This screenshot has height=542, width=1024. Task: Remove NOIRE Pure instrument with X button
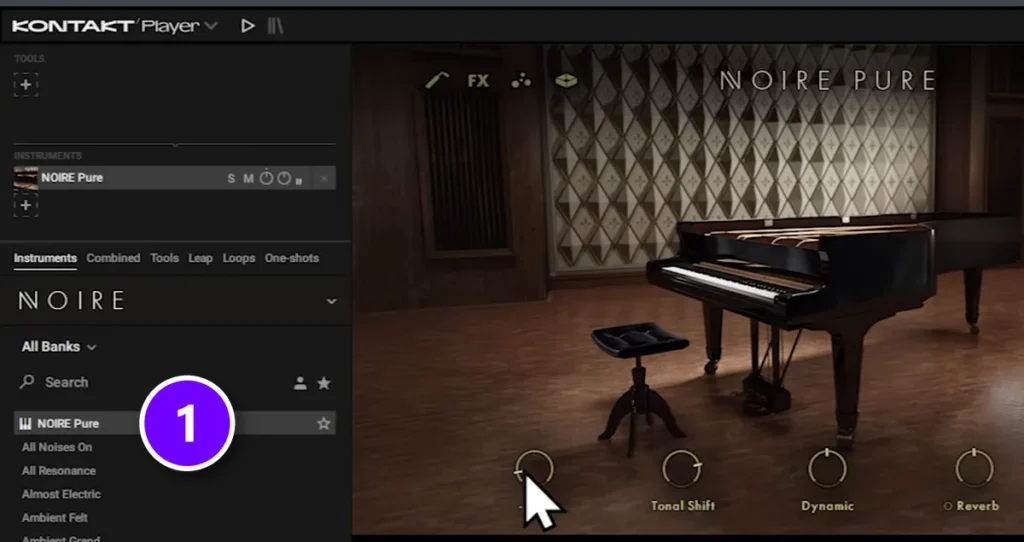(324, 178)
